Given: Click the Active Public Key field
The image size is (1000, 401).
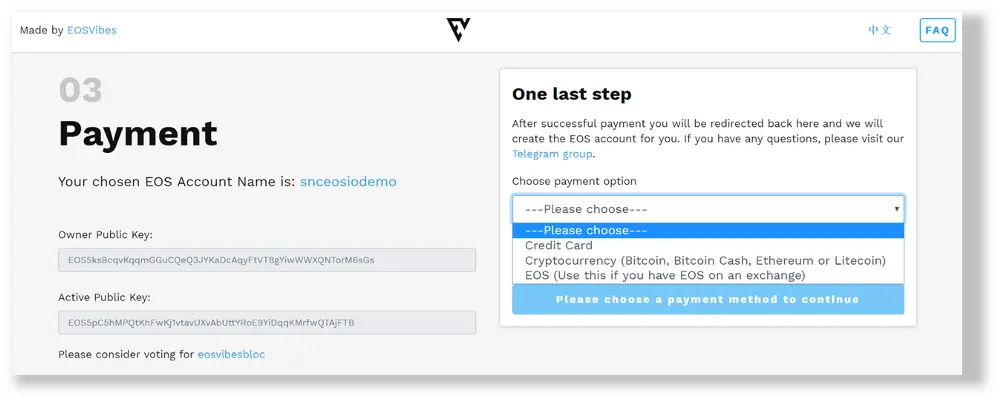Looking at the screenshot, I should pyautogui.click(x=266, y=323).
